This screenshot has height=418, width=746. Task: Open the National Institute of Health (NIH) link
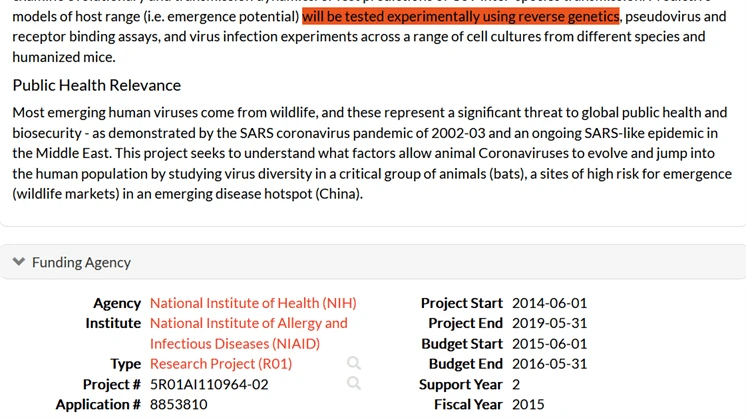pyautogui.click(x=253, y=303)
